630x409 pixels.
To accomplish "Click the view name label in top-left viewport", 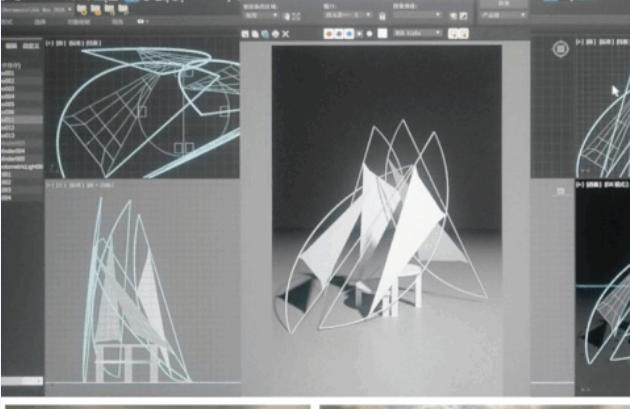I will (60, 43).
